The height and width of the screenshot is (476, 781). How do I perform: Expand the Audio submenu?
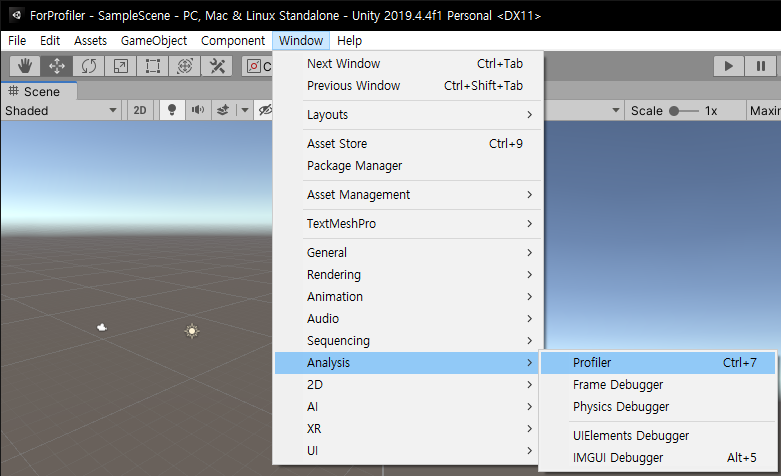coord(408,319)
